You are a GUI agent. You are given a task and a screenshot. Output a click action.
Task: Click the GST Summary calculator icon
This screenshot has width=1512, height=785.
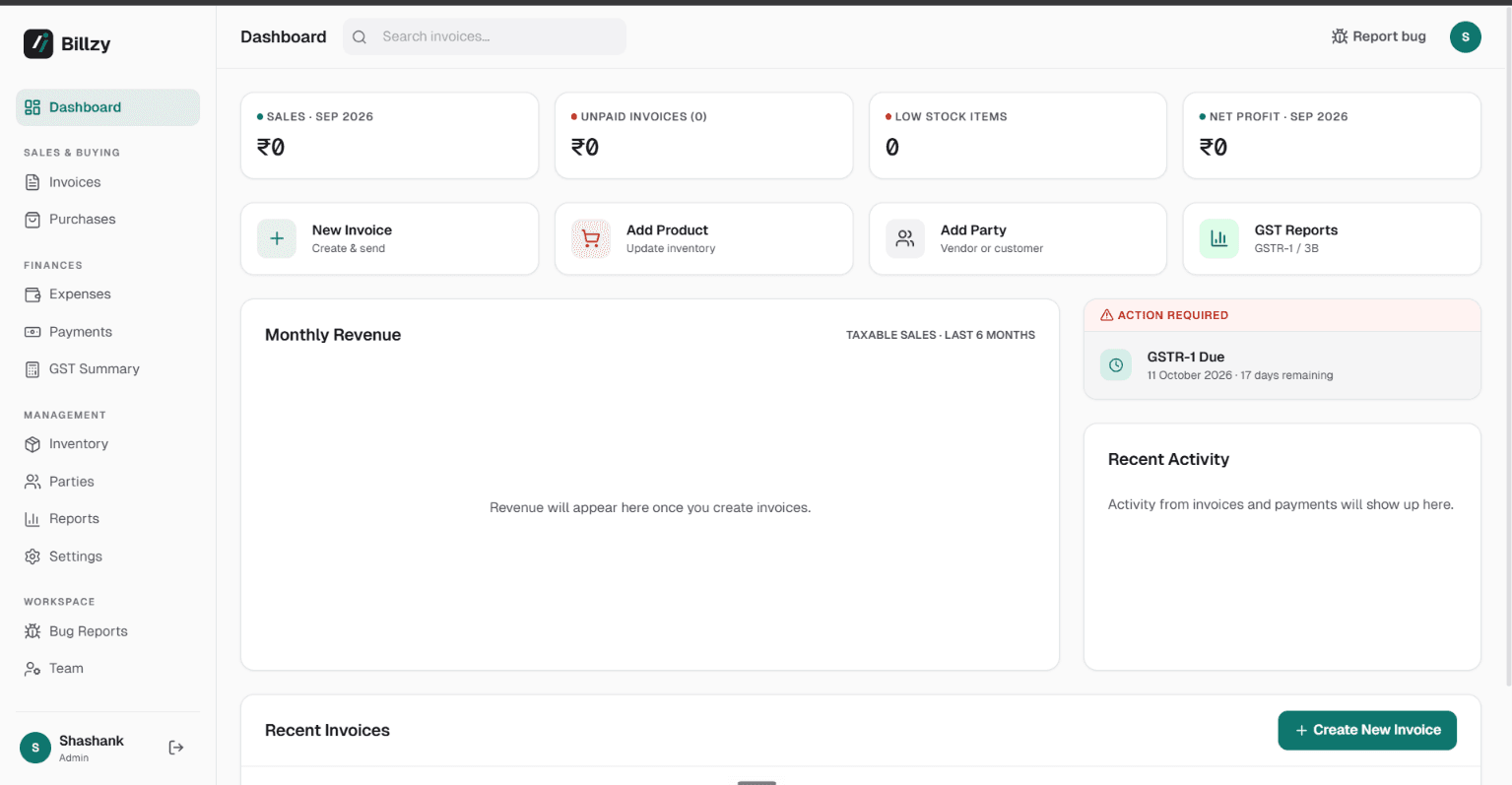(x=33, y=369)
